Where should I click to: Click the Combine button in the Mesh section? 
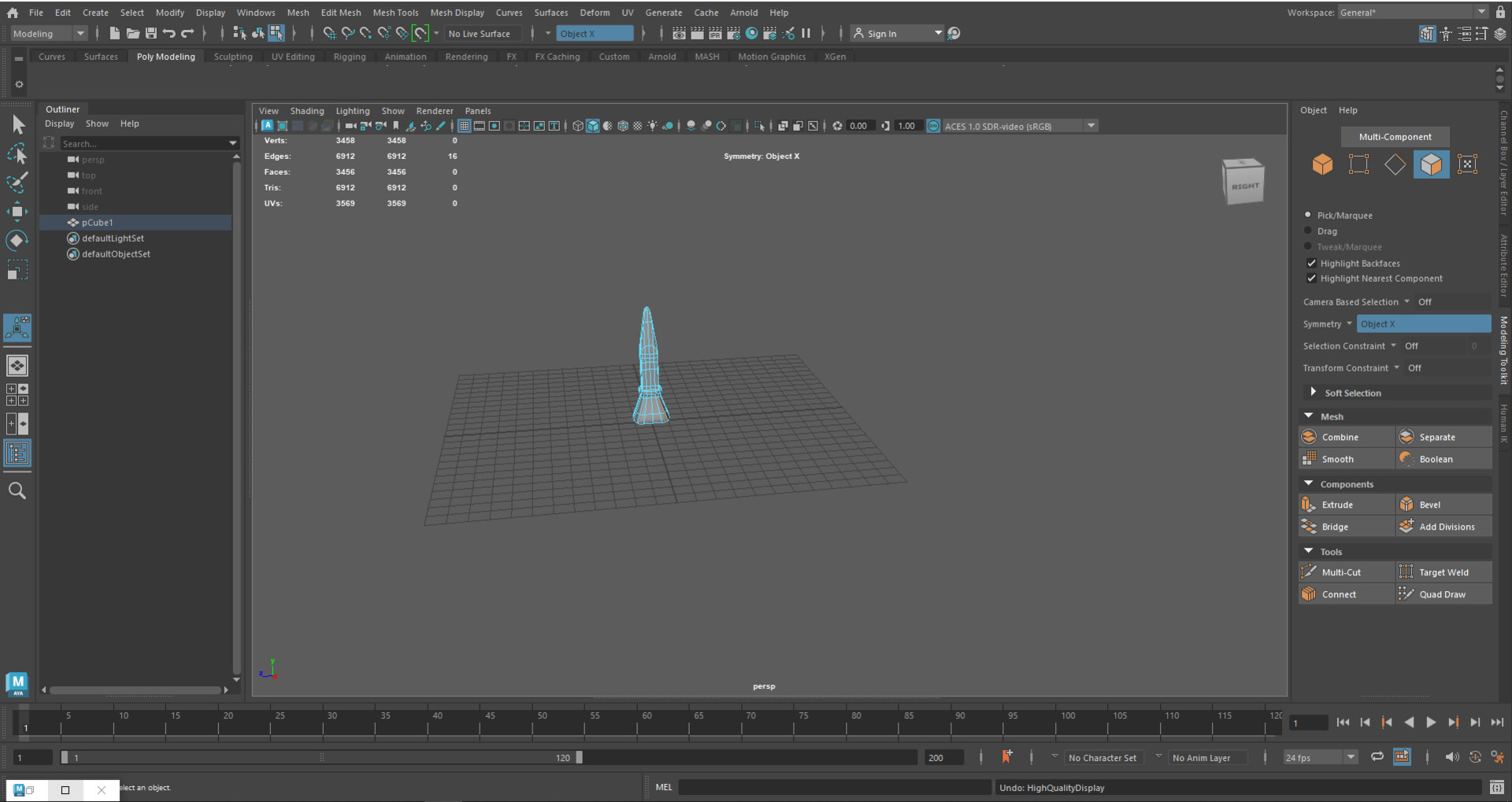1341,436
